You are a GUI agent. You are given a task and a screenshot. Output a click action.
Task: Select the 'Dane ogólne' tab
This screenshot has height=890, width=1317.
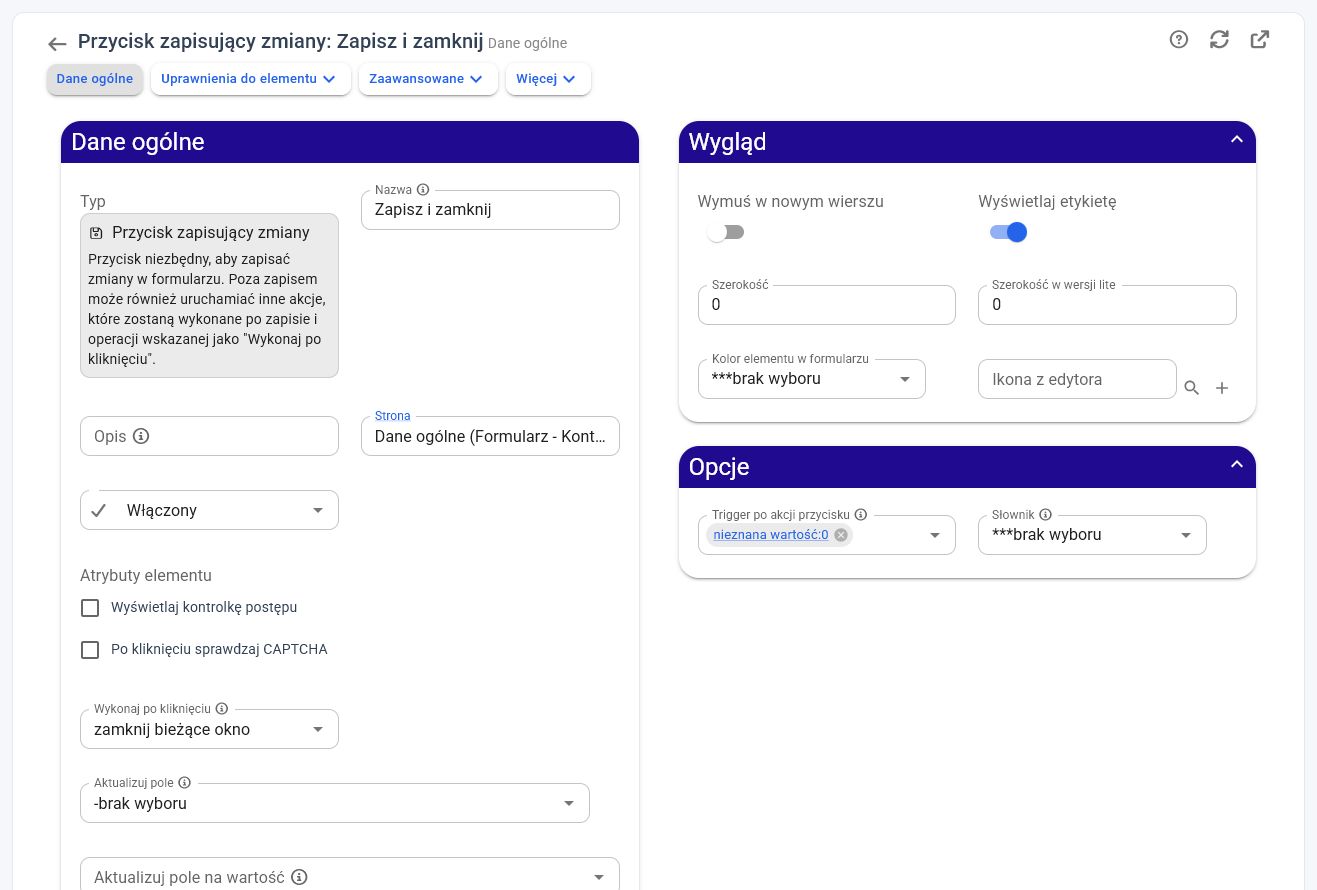[95, 79]
